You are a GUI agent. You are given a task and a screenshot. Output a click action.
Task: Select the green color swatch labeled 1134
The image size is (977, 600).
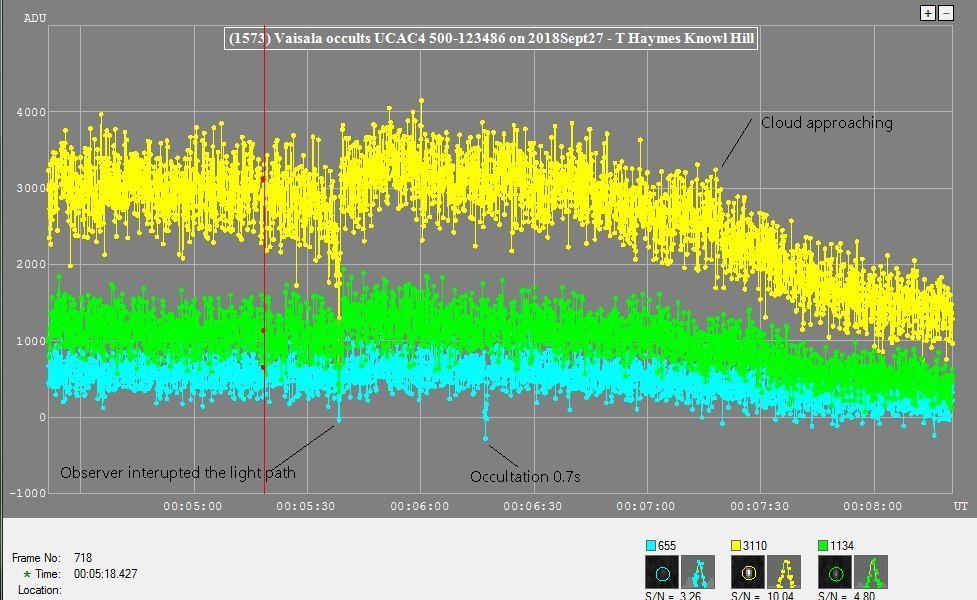click(x=824, y=546)
